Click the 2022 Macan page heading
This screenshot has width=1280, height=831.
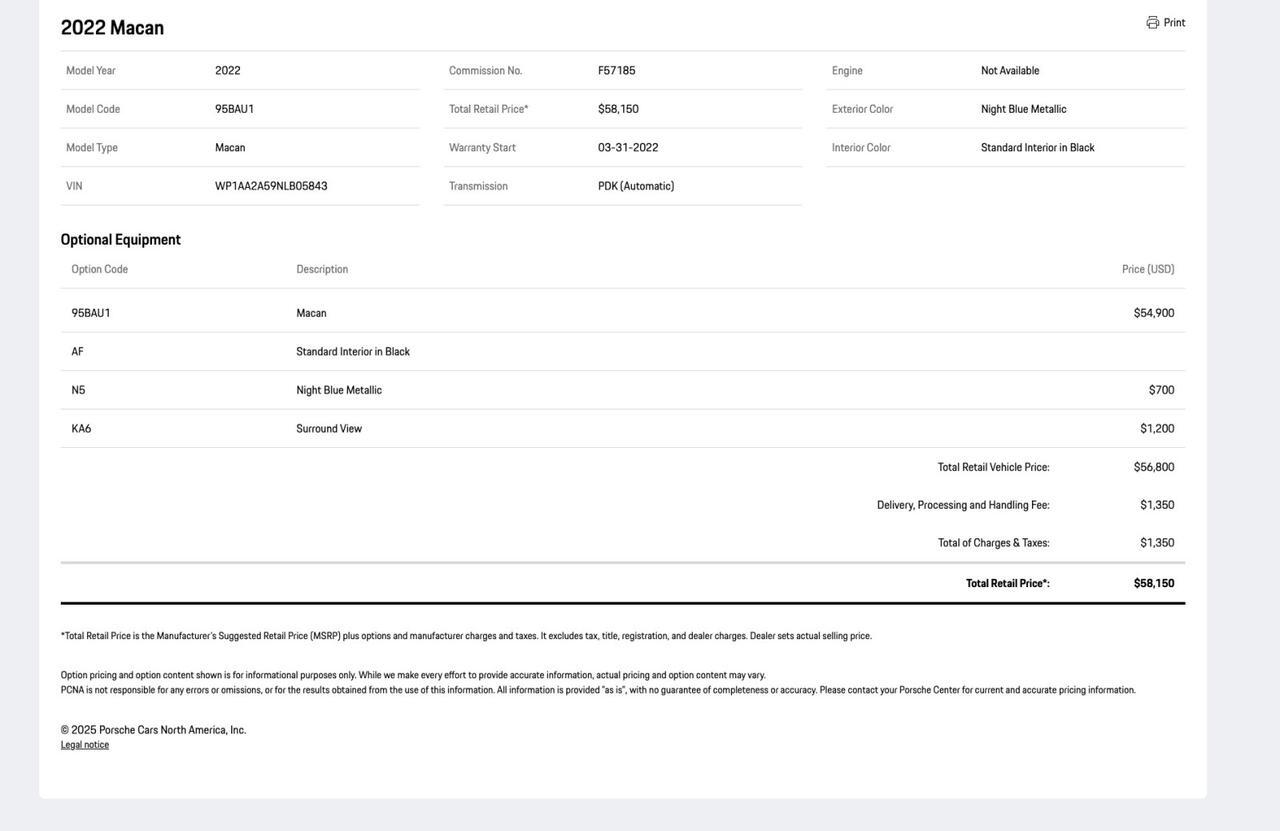coord(112,28)
